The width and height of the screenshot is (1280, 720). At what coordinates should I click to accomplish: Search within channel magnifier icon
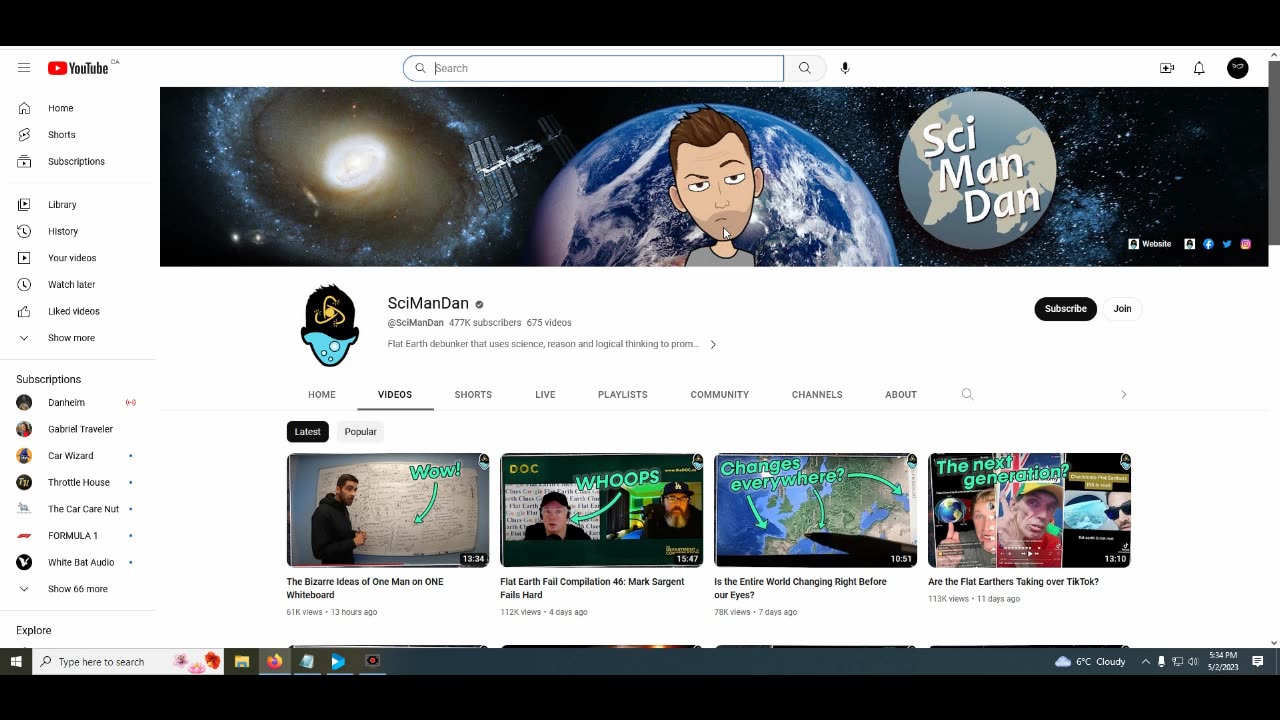967,394
